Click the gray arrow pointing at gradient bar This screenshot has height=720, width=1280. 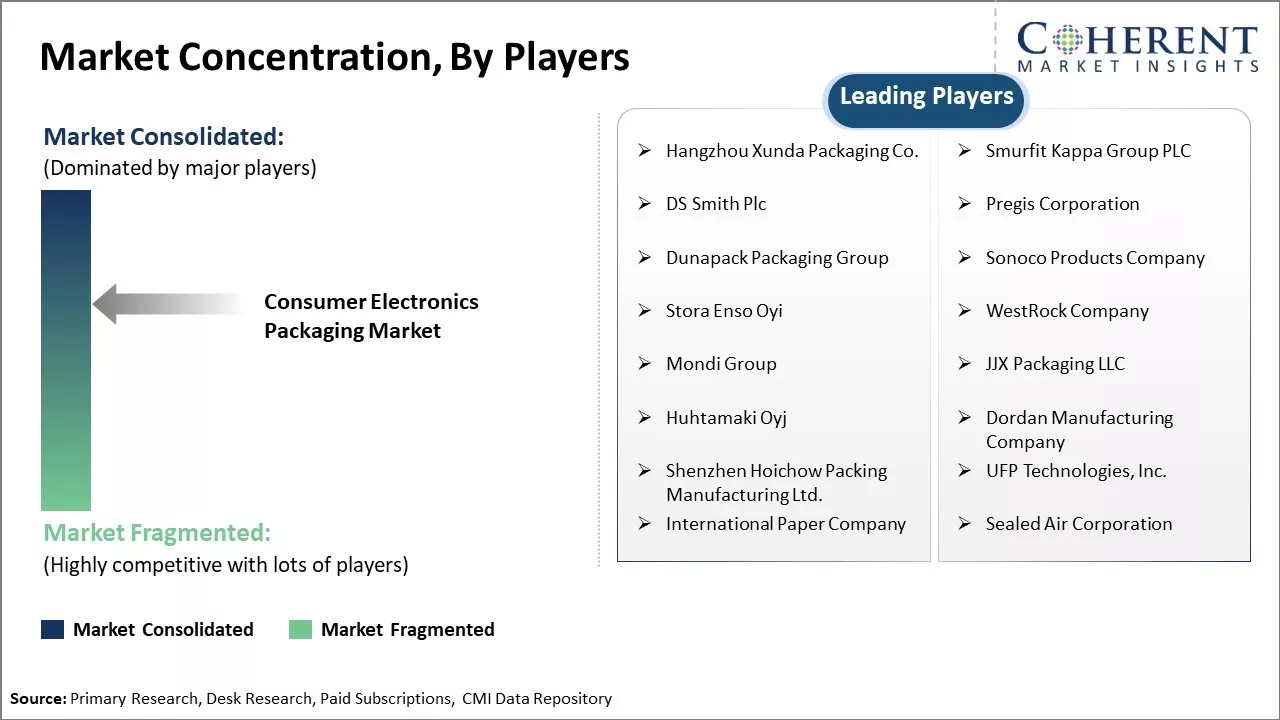165,304
